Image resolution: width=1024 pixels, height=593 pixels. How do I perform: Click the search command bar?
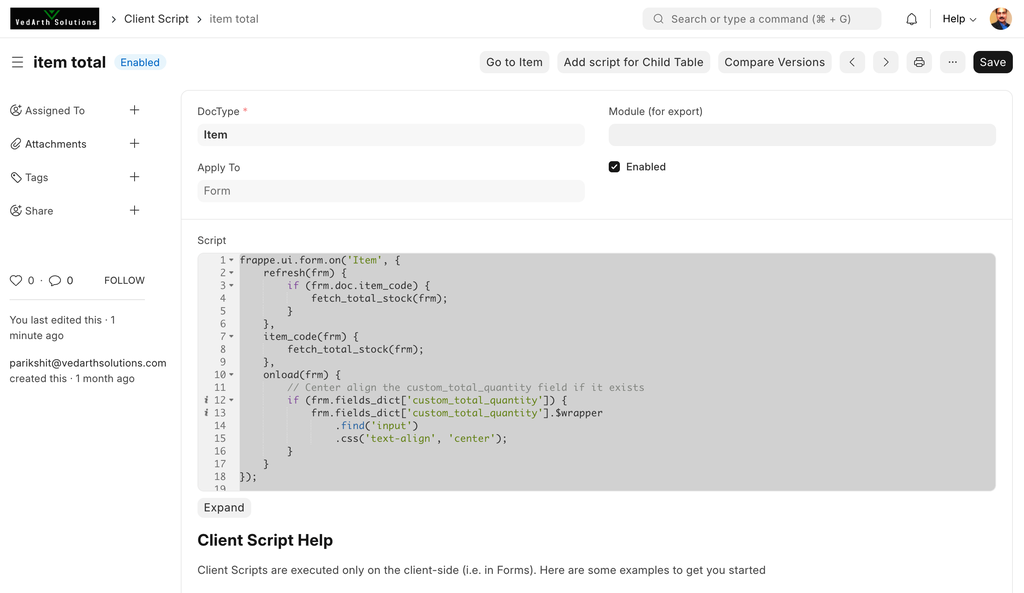762,19
